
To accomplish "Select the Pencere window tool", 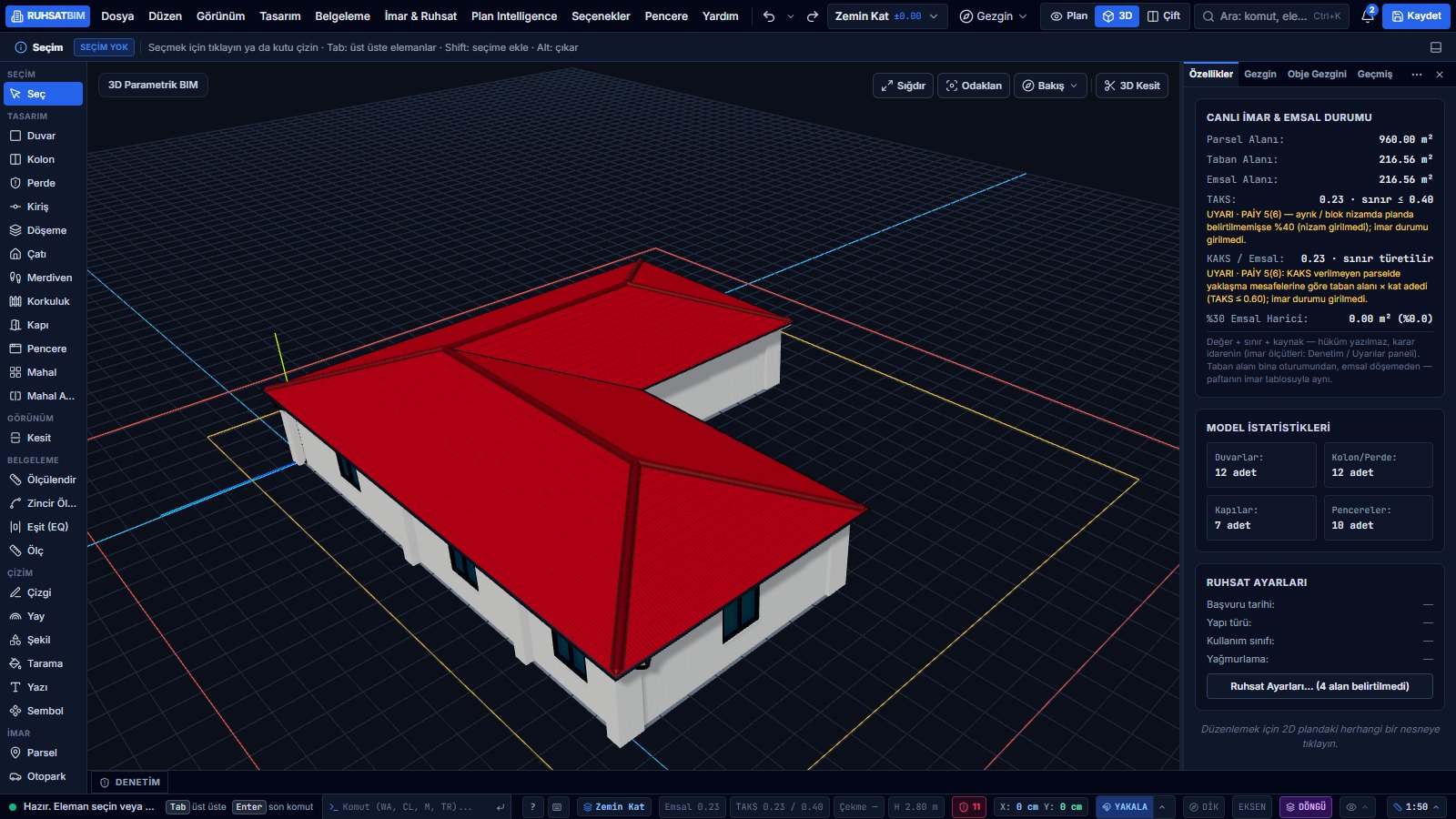I will click(x=43, y=349).
